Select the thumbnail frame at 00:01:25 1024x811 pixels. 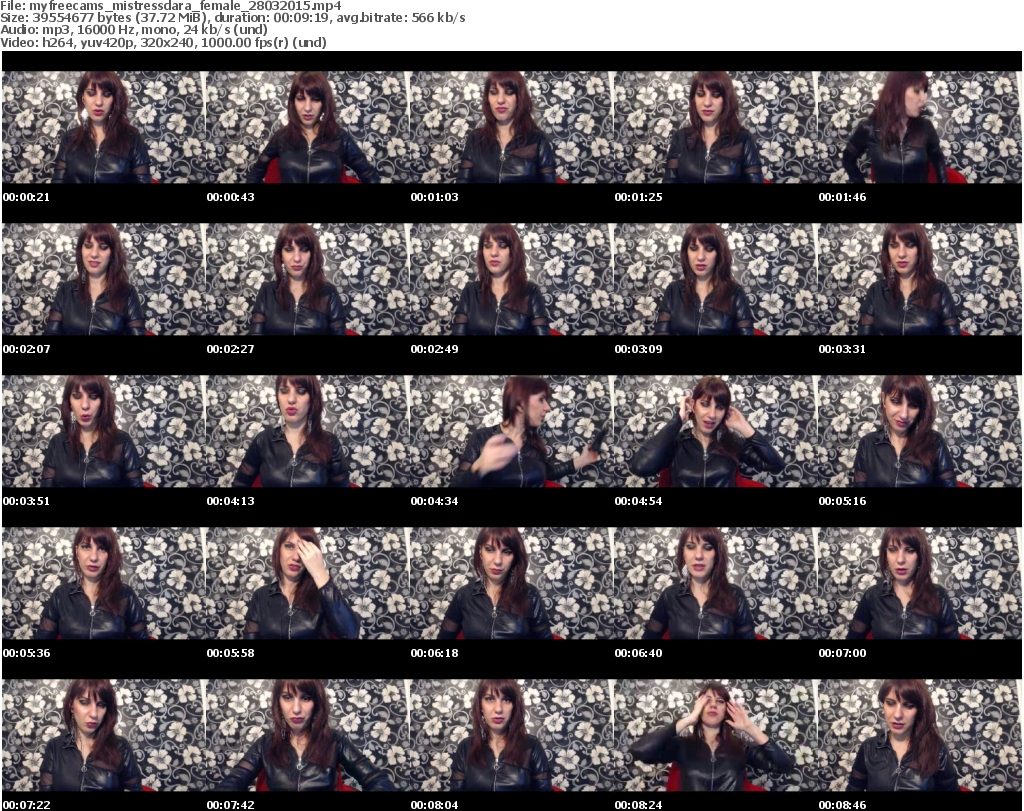pyautogui.click(x=716, y=127)
